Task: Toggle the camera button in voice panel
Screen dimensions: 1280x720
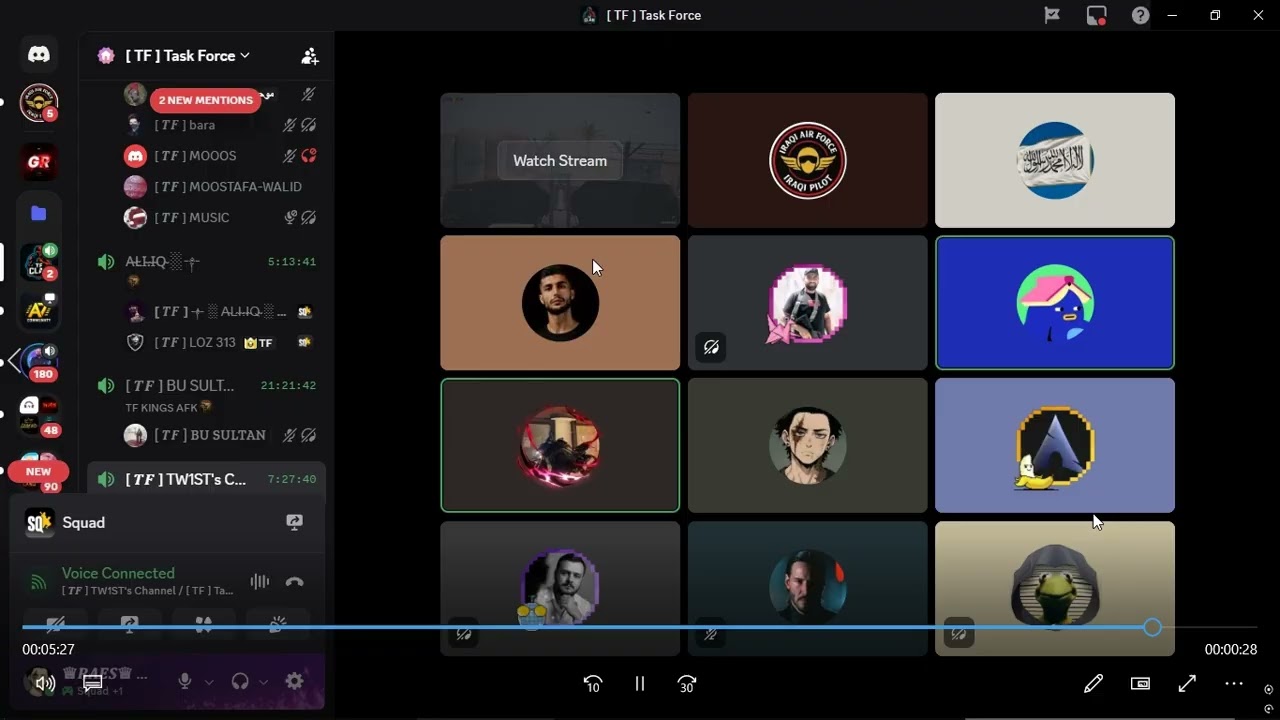Action: [55, 624]
